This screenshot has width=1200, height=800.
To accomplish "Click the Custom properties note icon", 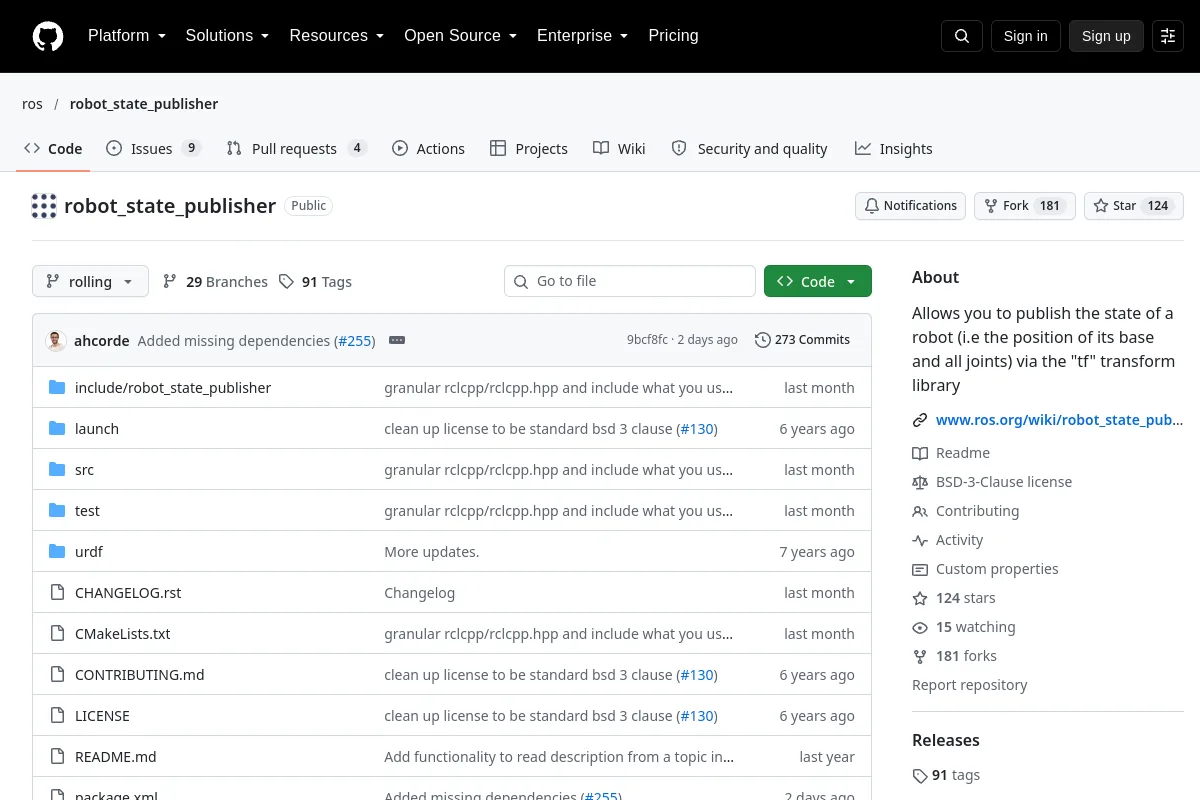I will pos(920,569).
